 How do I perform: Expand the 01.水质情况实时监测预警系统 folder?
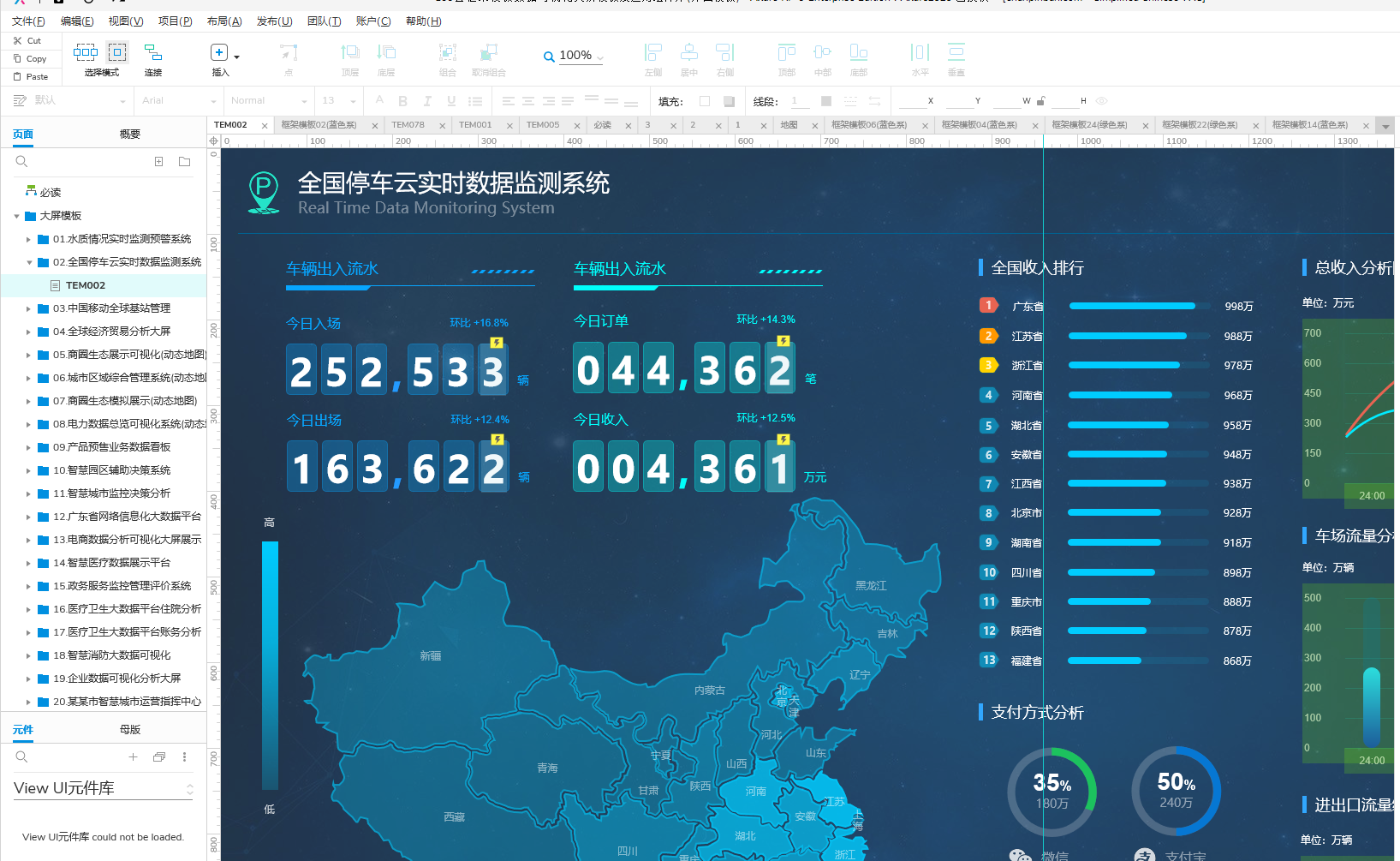tap(28, 240)
